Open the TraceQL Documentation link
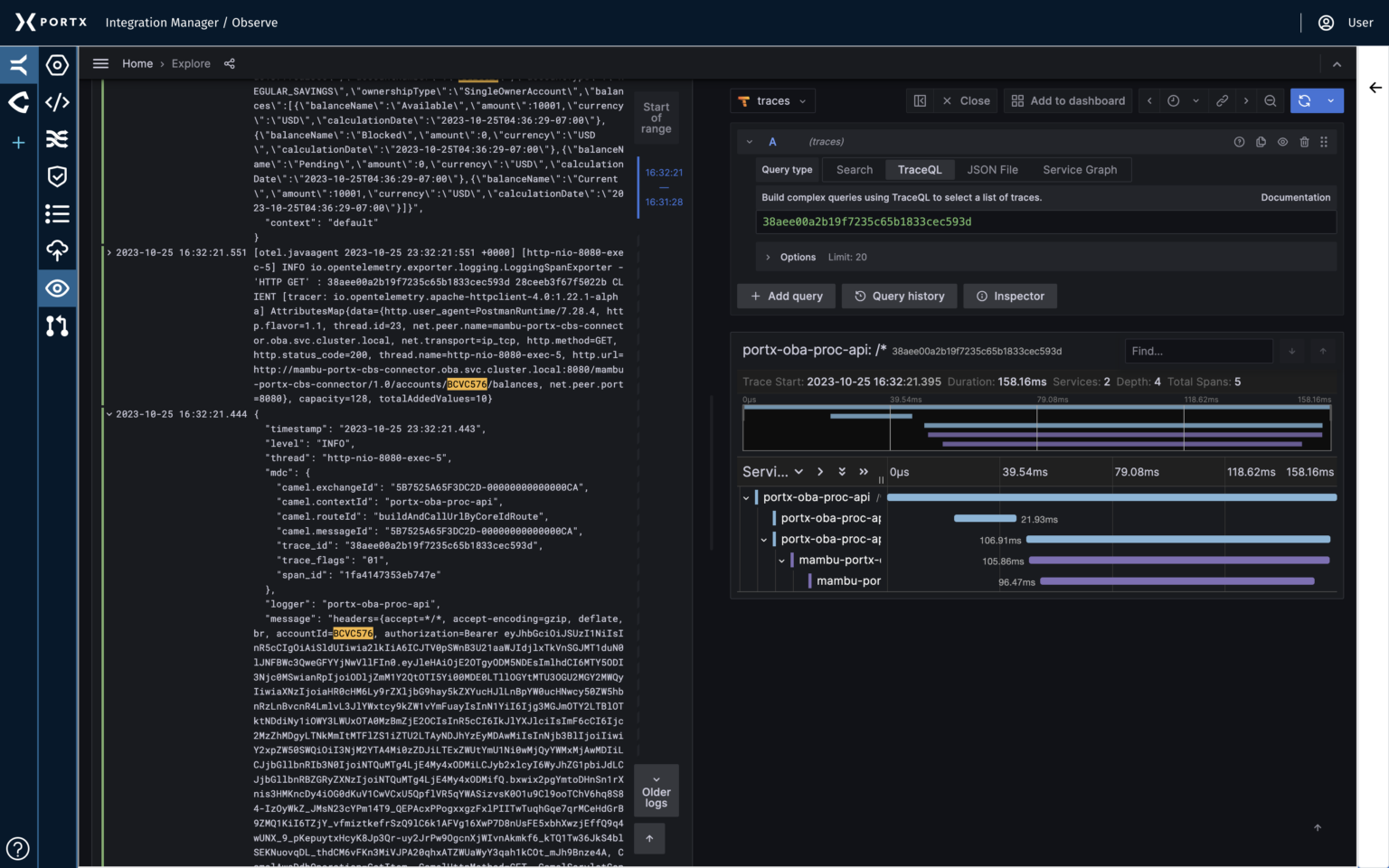This screenshot has width=1389, height=868. [1296, 197]
